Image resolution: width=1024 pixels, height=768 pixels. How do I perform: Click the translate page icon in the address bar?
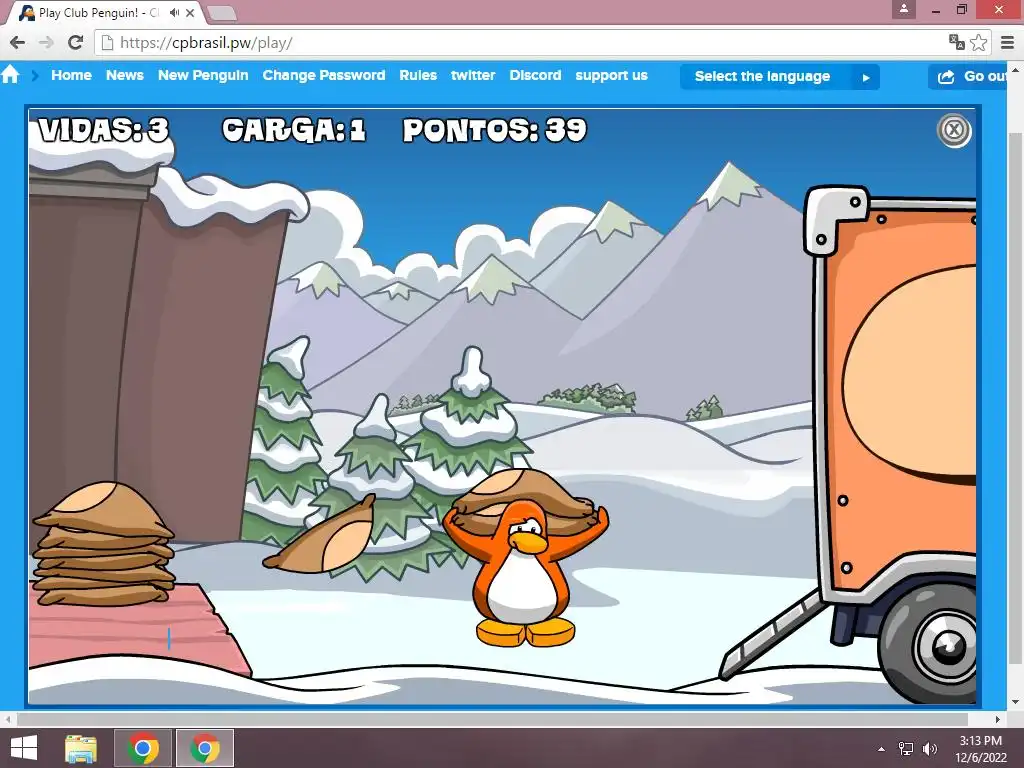tap(957, 42)
